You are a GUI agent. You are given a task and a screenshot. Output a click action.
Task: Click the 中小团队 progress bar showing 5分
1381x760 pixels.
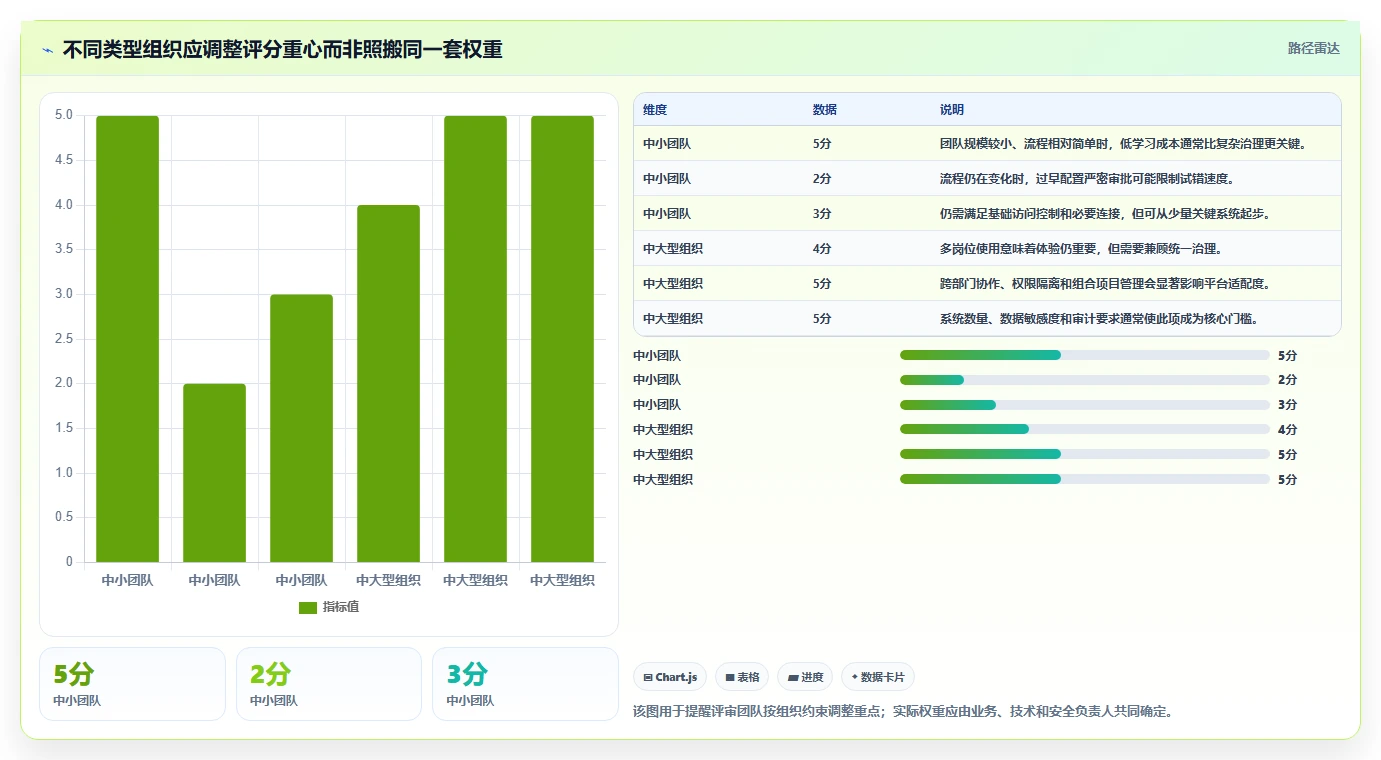tap(1085, 355)
